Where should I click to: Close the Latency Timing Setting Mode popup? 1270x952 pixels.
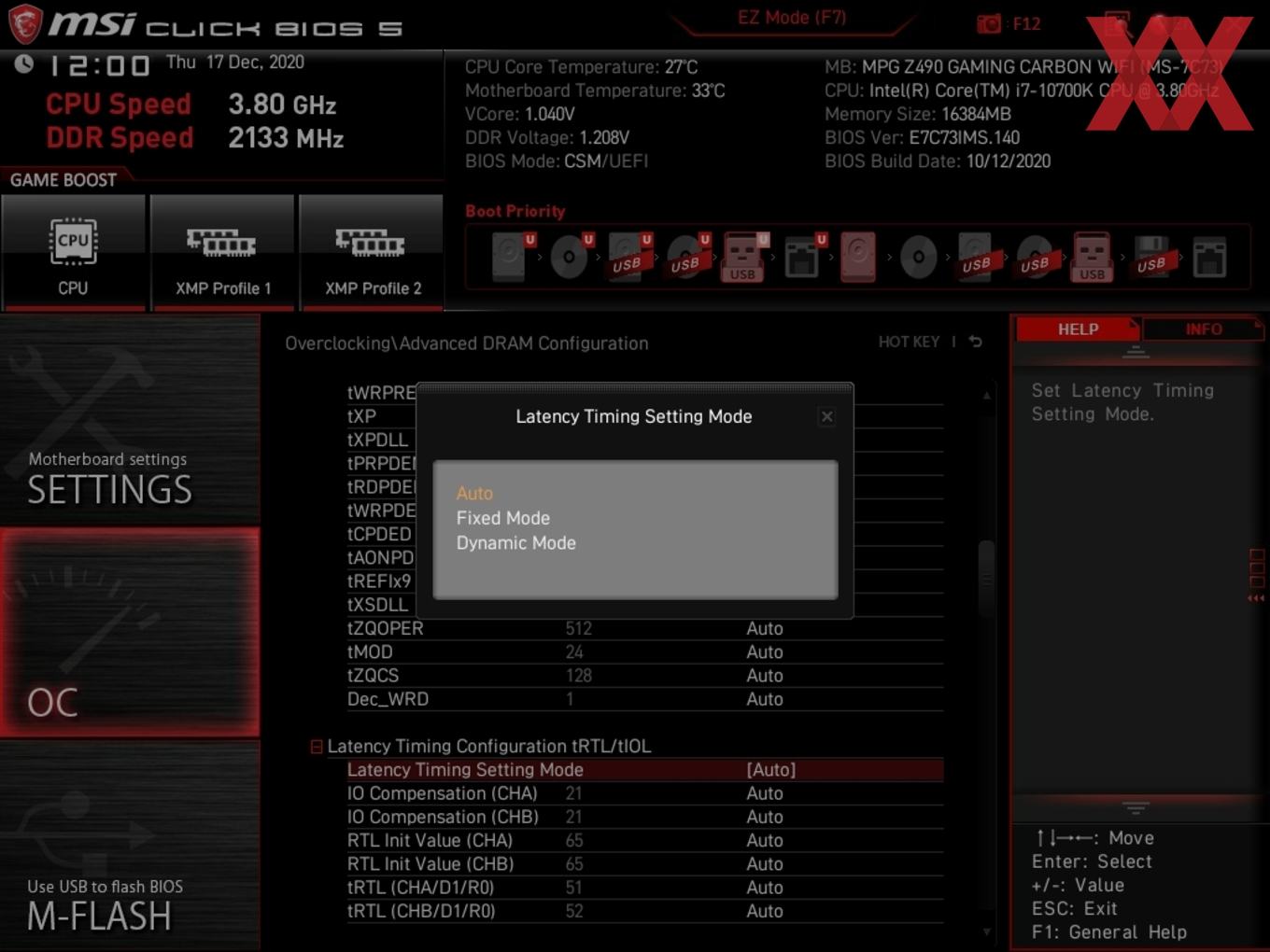point(826,417)
